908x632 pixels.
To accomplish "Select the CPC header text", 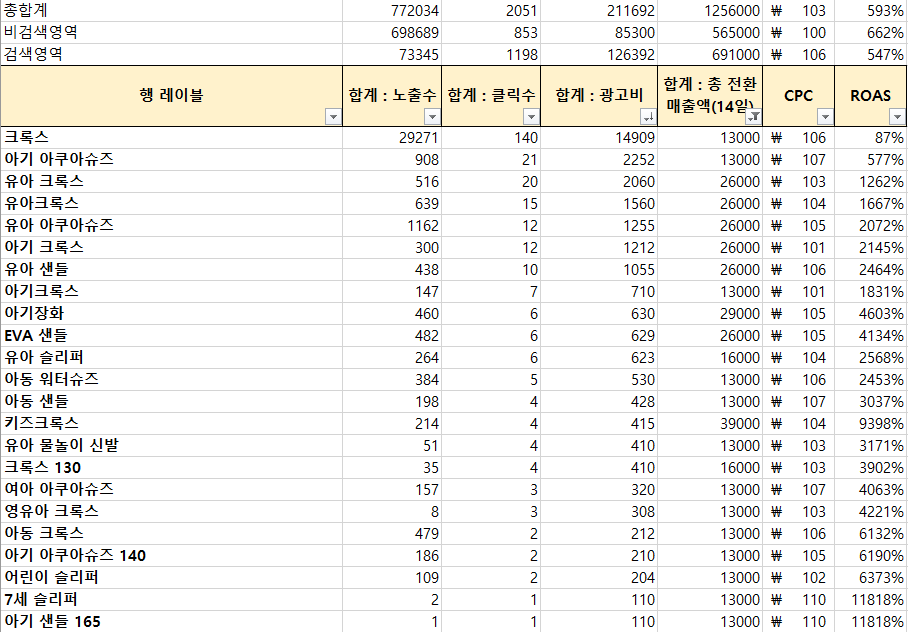I will click(x=799, y=96).
